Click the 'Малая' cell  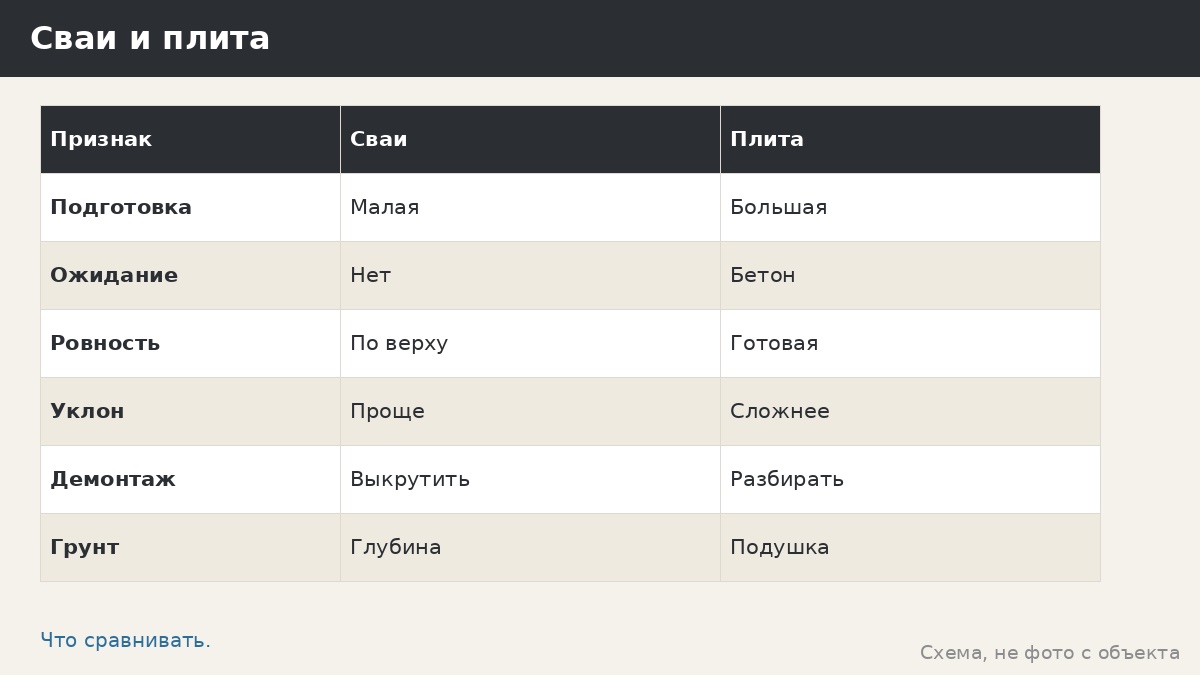[x=530, y=207]
